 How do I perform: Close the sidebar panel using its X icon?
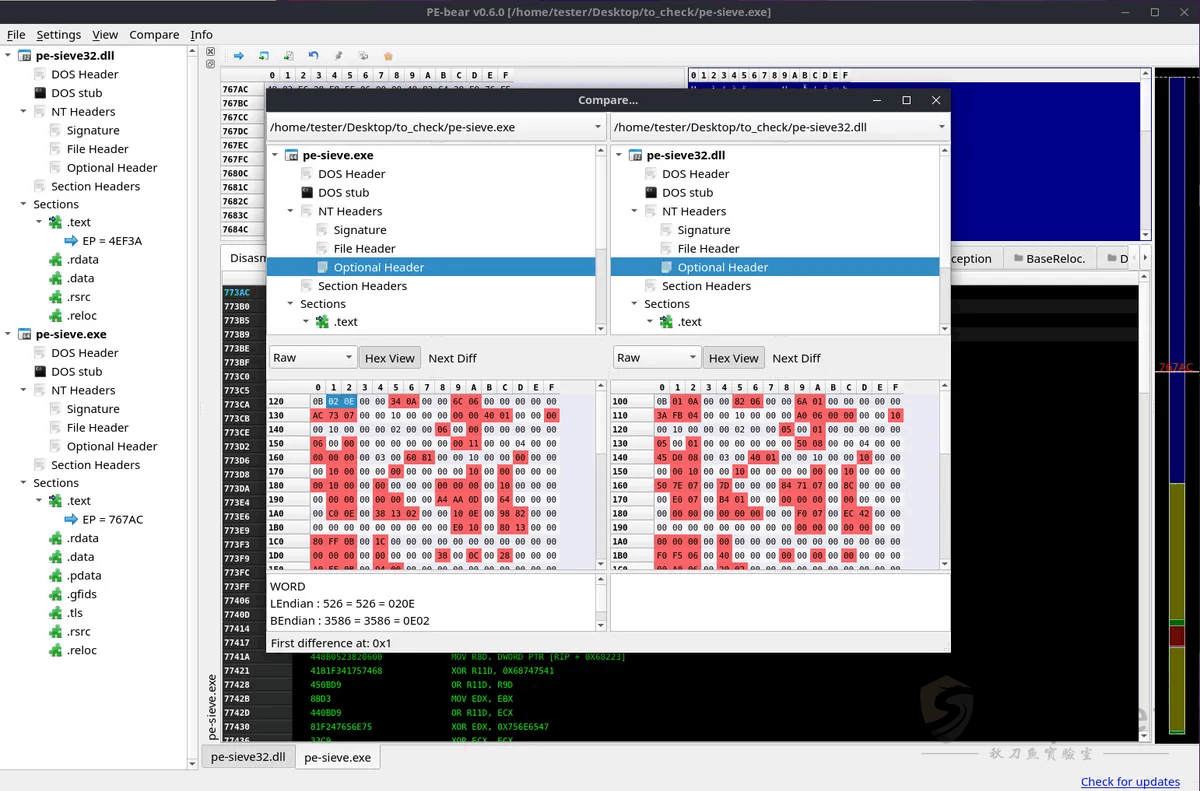[210, 51]
